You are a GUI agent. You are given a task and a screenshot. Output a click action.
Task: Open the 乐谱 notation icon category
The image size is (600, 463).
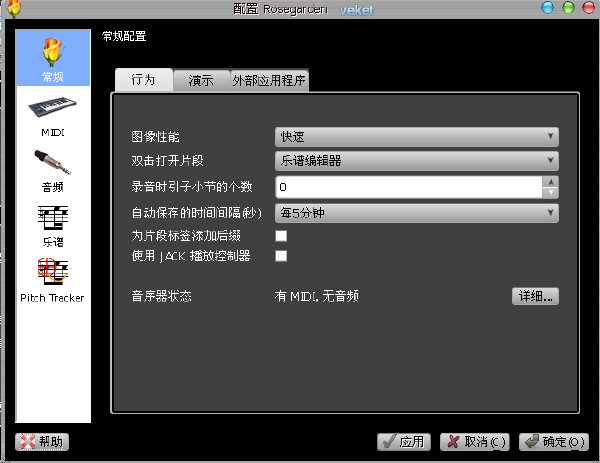click(x=53, y=226)
